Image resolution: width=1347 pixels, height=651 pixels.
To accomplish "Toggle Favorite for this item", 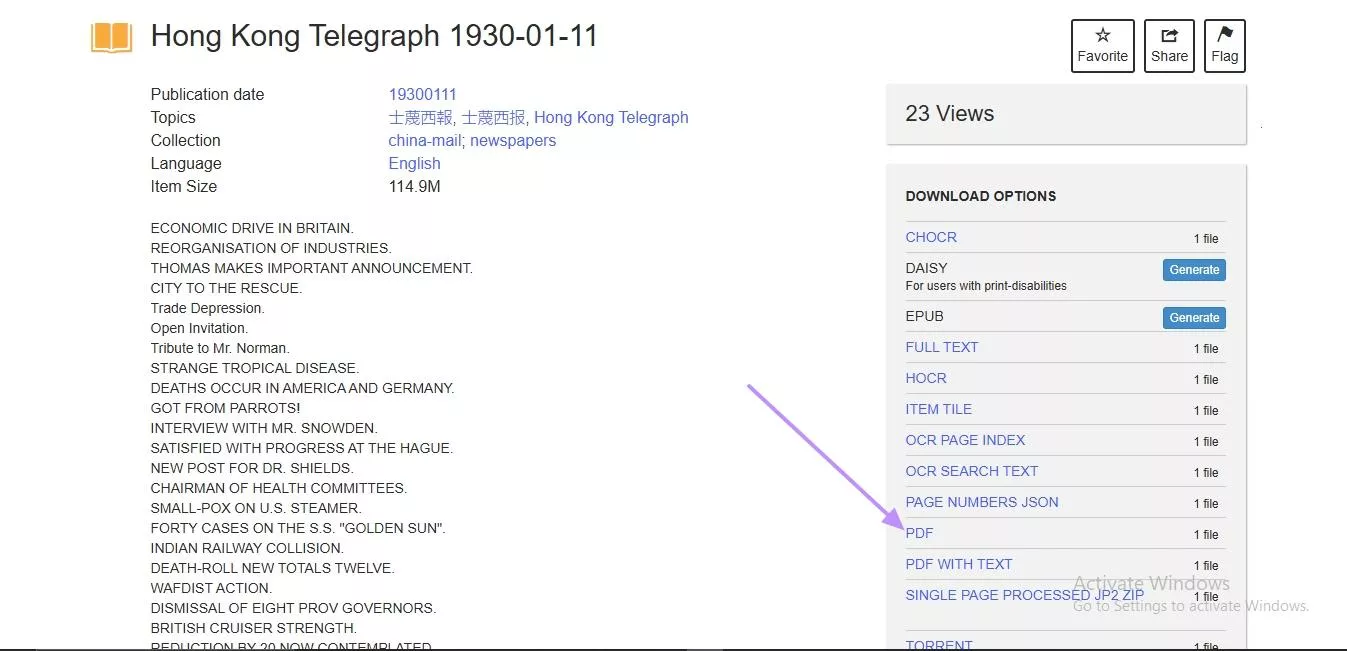I will click(x=1102, y=45).
